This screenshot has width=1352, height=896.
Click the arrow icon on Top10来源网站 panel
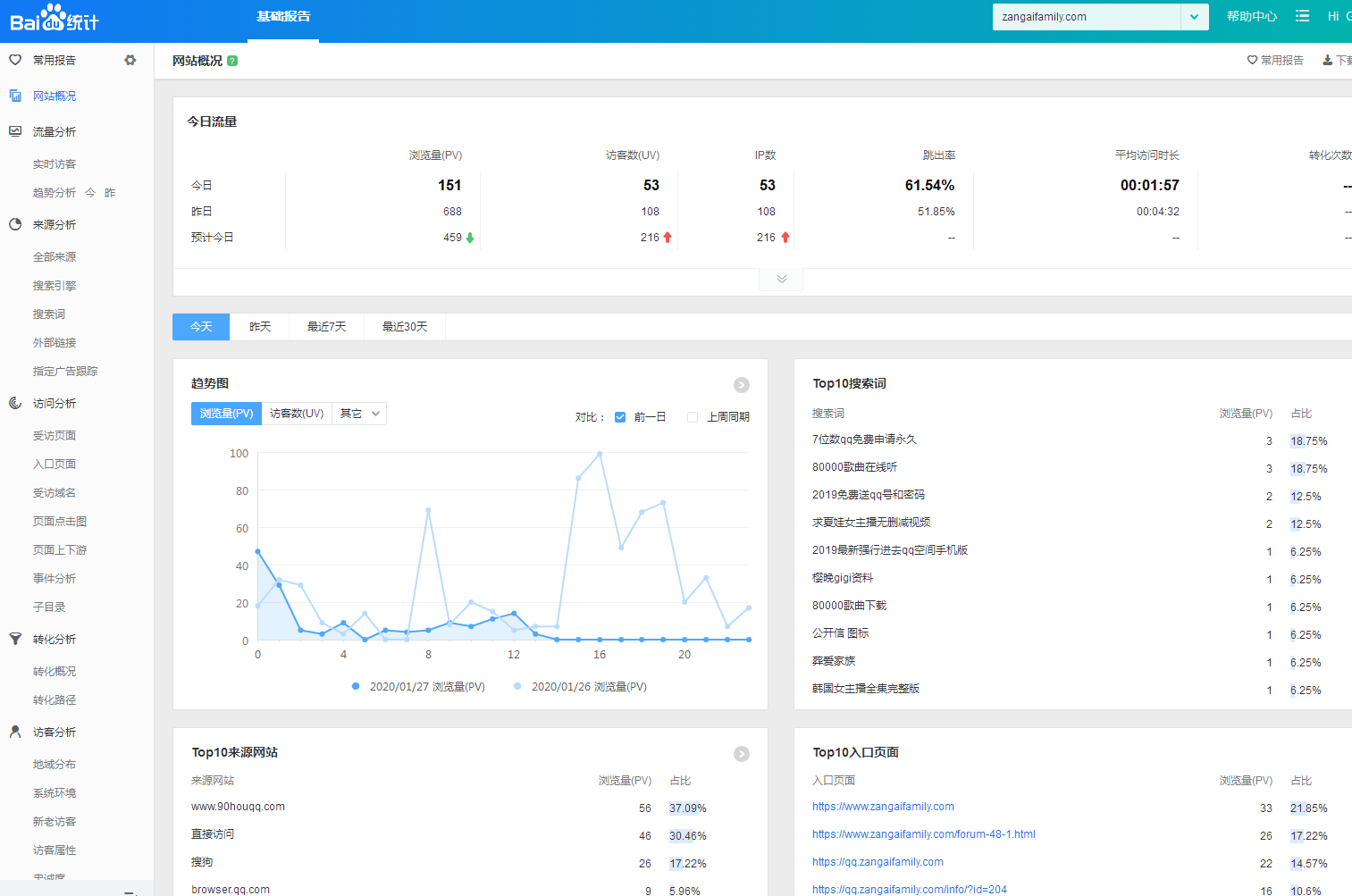click(742, 754)
